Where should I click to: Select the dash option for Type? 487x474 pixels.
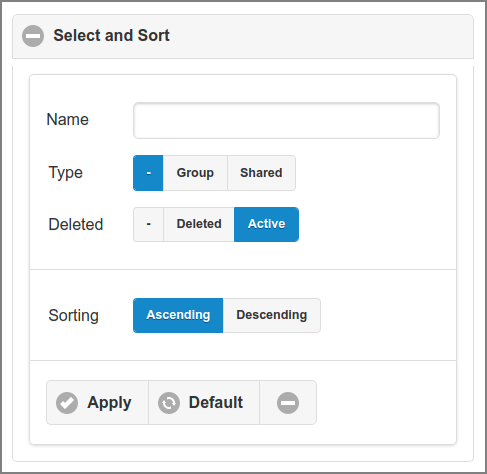[148, 173]
